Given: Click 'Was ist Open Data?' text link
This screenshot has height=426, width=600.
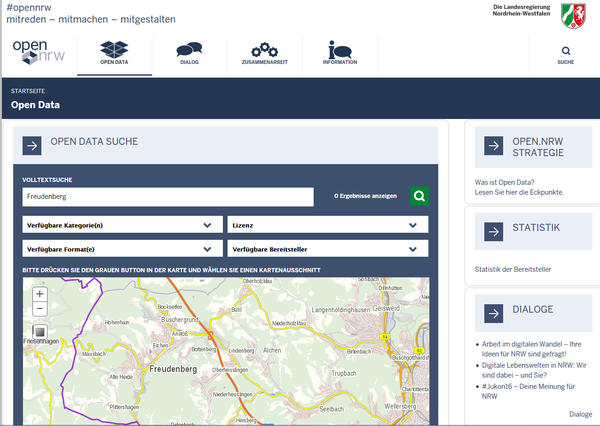Looking at the screenshot, I should [x=504, y=182].
